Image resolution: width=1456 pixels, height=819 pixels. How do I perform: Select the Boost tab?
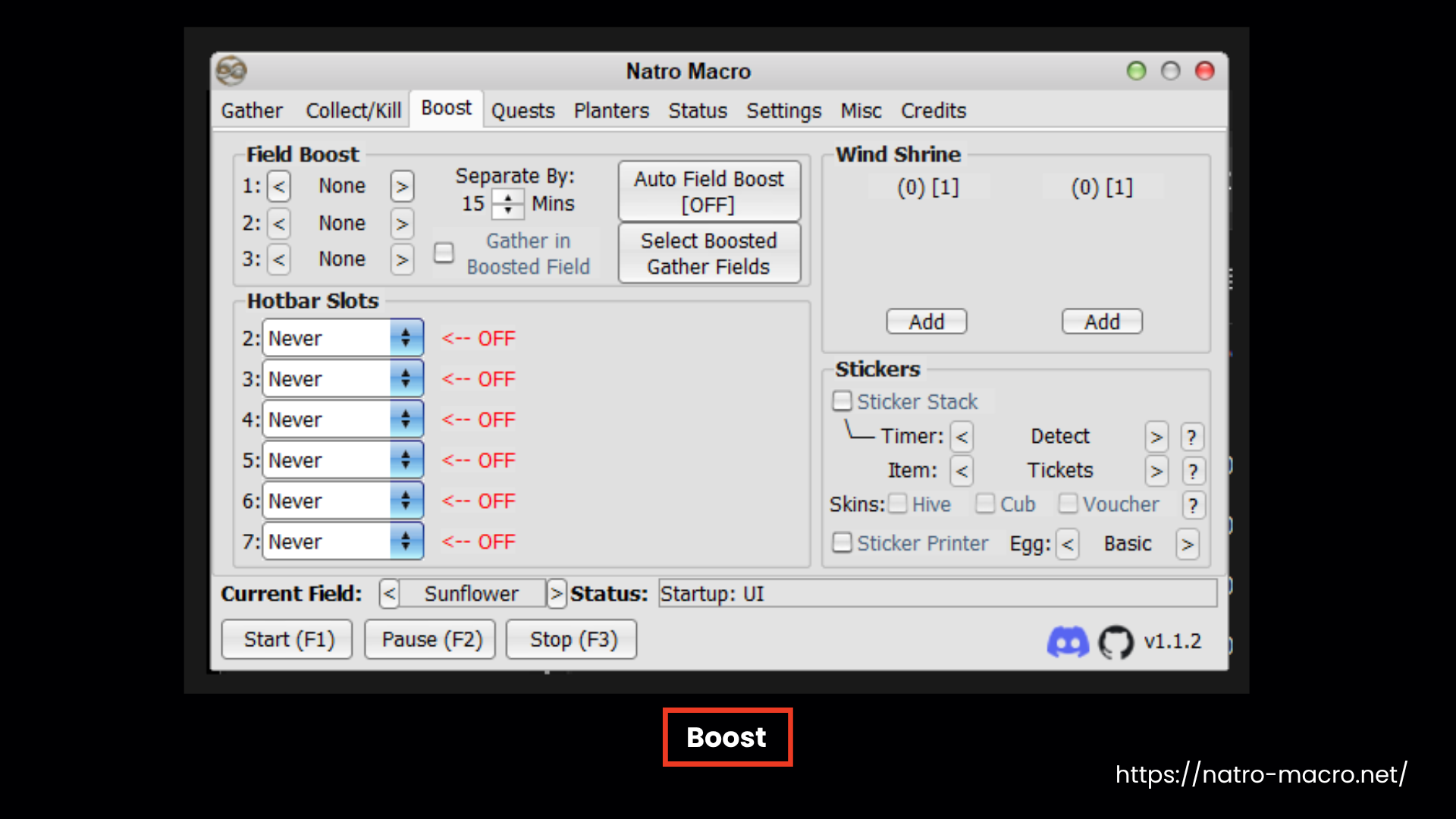[x=447, y=108]
